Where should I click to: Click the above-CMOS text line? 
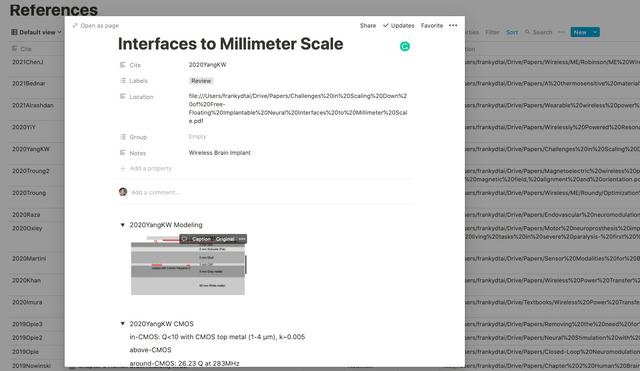coord(150,350)
